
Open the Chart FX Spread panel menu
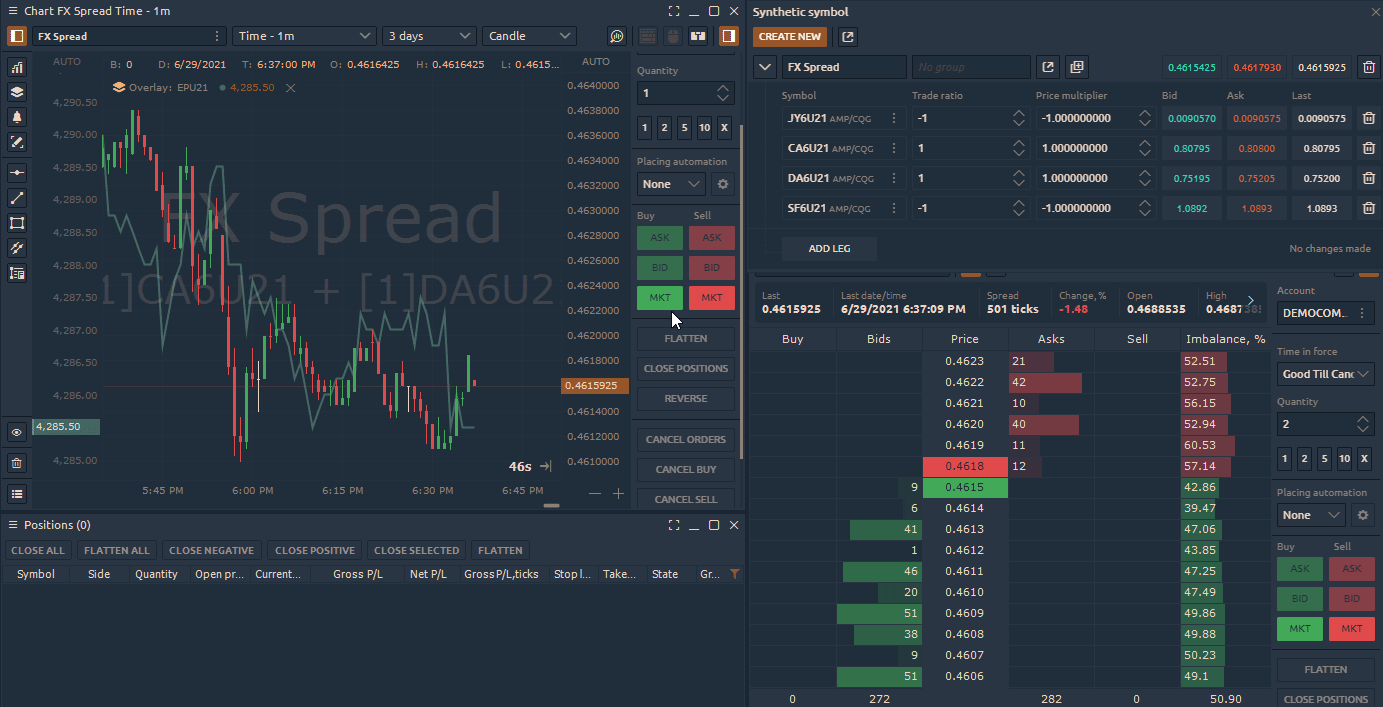pos(13,12)
